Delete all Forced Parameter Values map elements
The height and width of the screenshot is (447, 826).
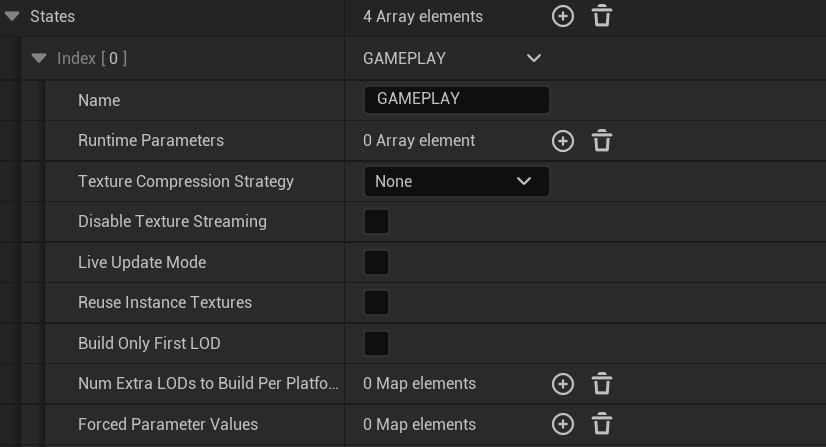[x=602, y=424]
